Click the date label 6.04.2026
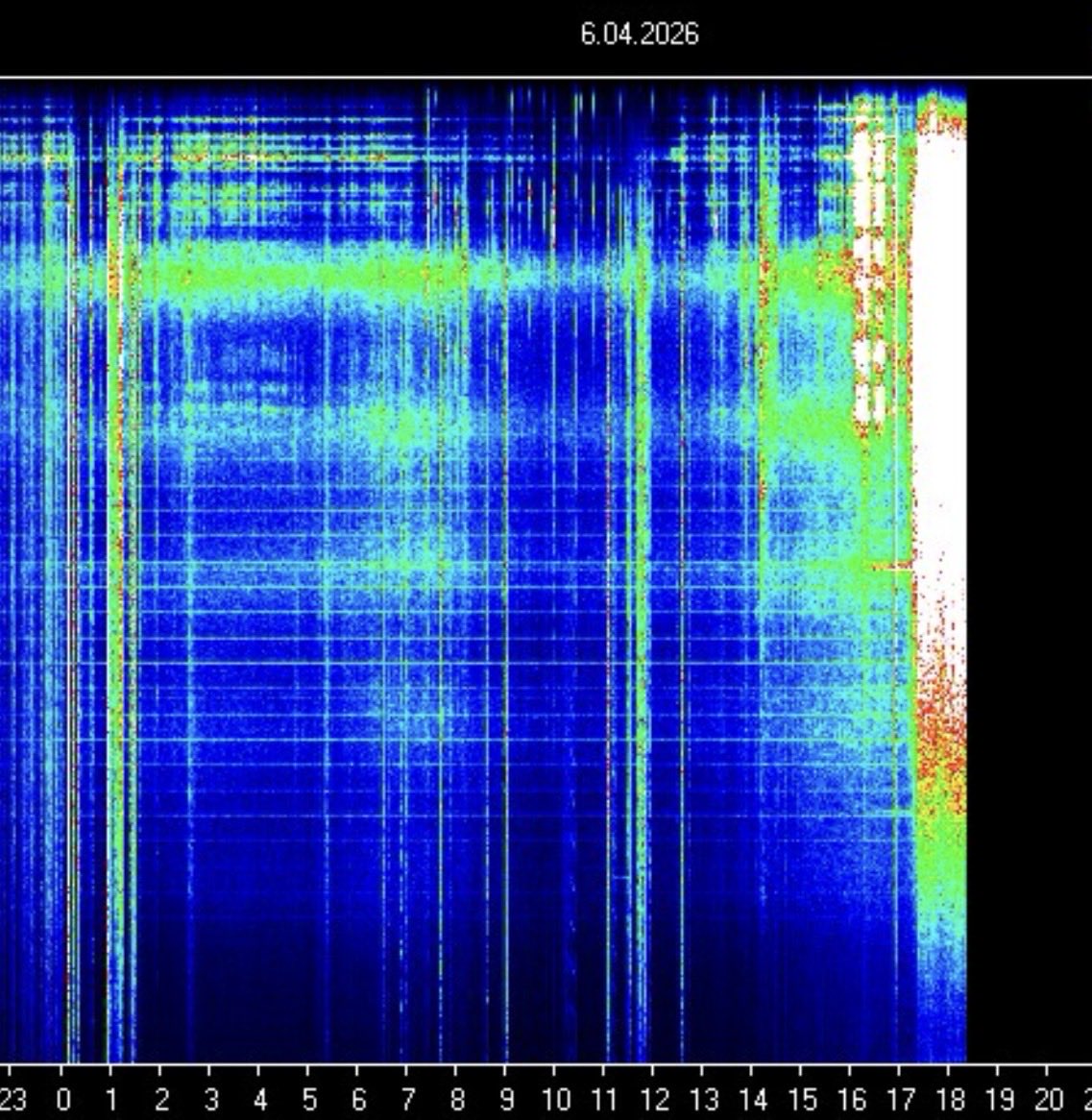 coord(640,34)
